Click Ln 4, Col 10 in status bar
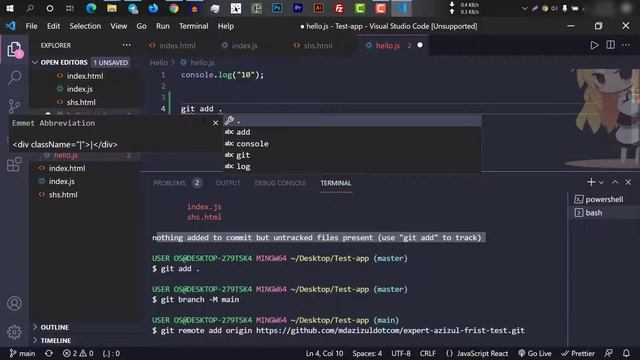This screenshot has width=640, height=360. 324,353
